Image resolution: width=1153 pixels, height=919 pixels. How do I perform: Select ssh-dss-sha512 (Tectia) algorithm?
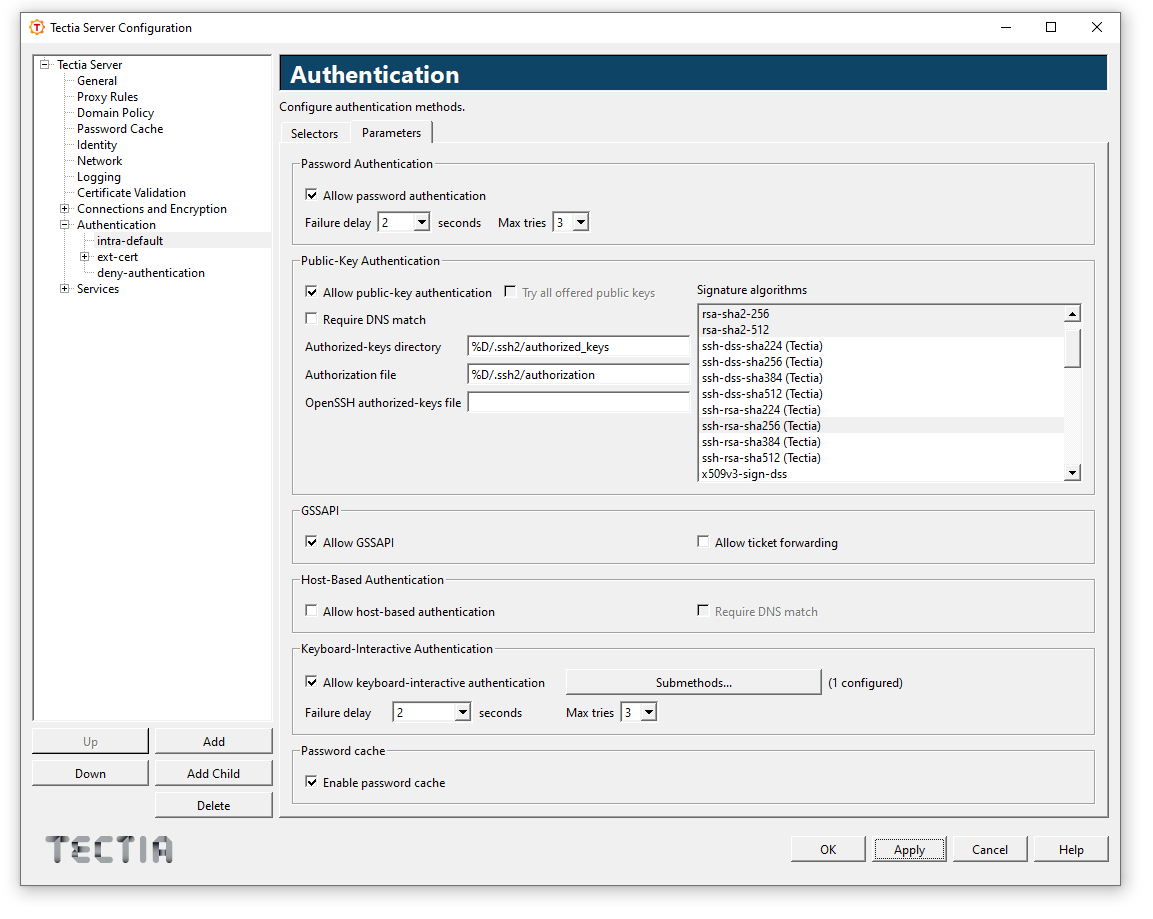pos(882,394)
